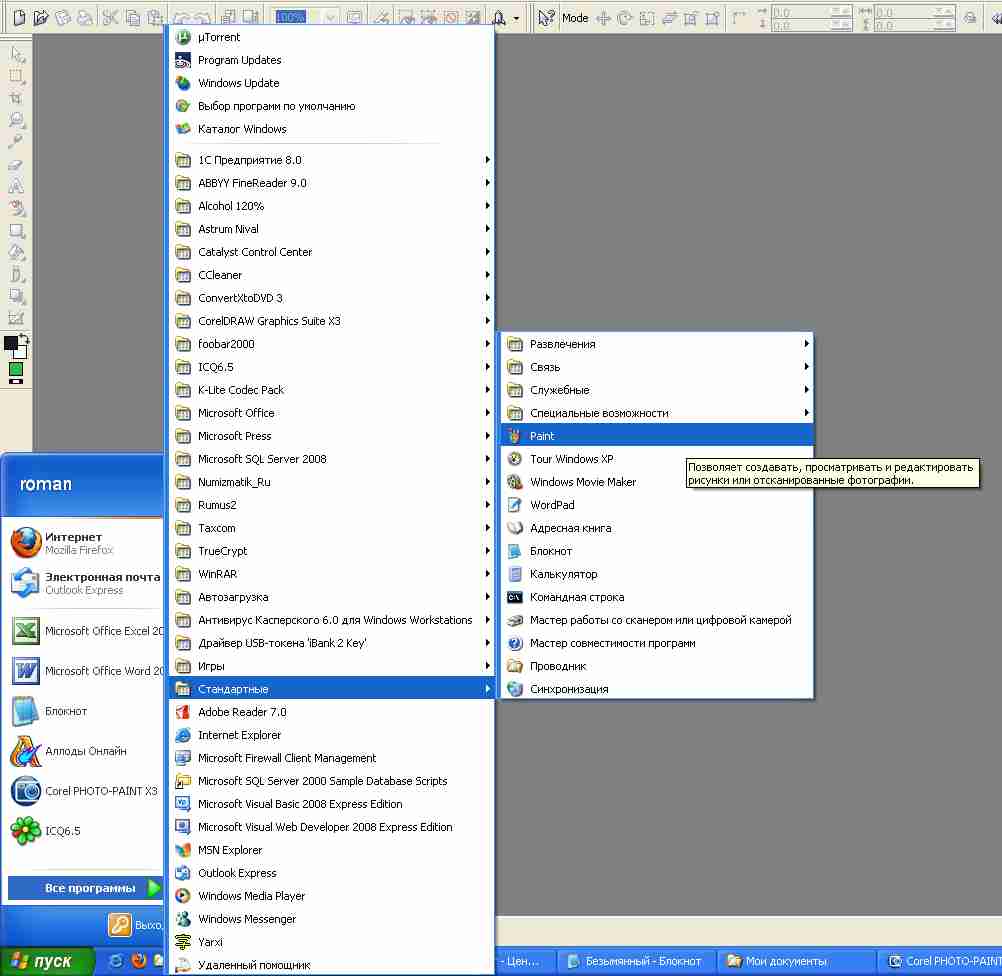Open Интернет Mozilla Firefox pinned item
The width and height of the screenshot is (1002, 976).
click(86, 543)
